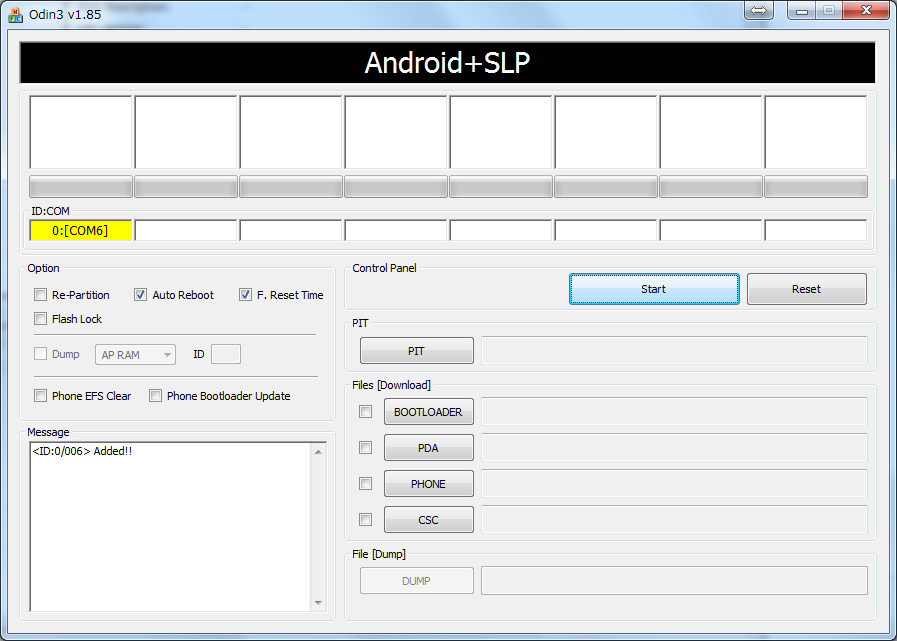Enable Phone Bootloader Update

(156, 395)
